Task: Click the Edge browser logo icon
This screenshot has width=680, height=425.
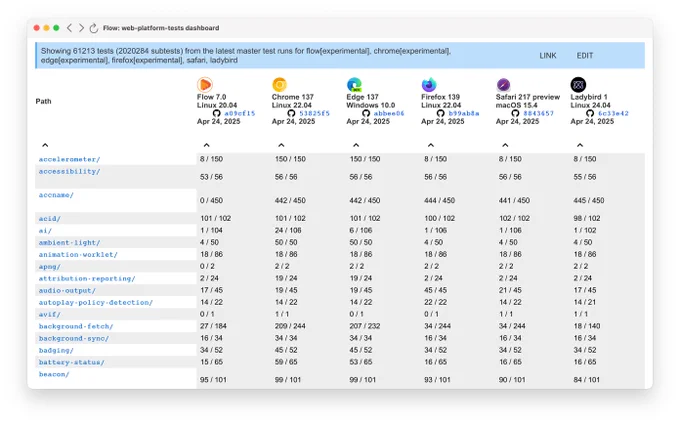Action: pos(354,85)
